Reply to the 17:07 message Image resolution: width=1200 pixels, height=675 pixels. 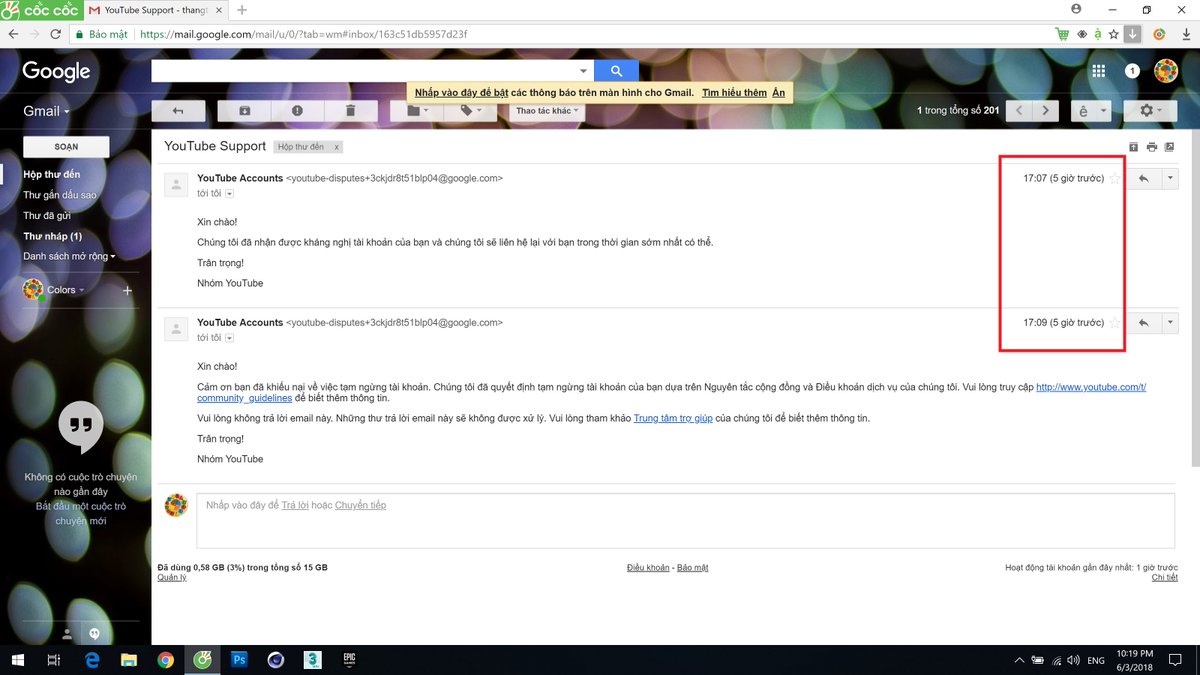[1144, 179]
